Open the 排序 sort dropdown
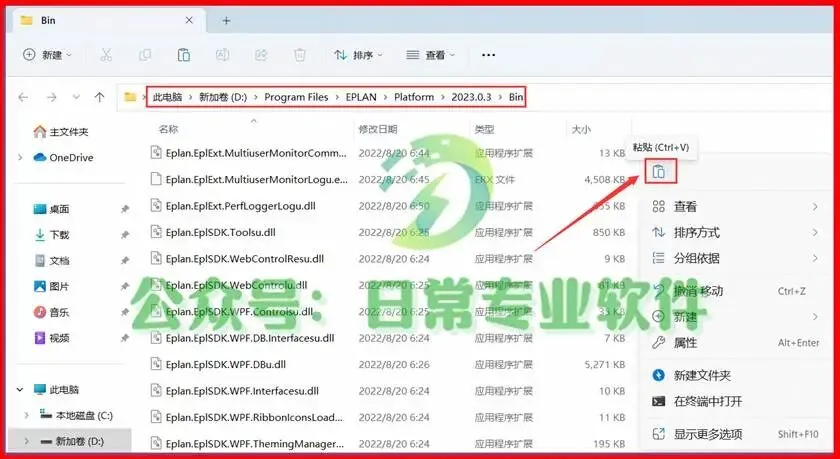840x459 pixels. pos(358,55)
